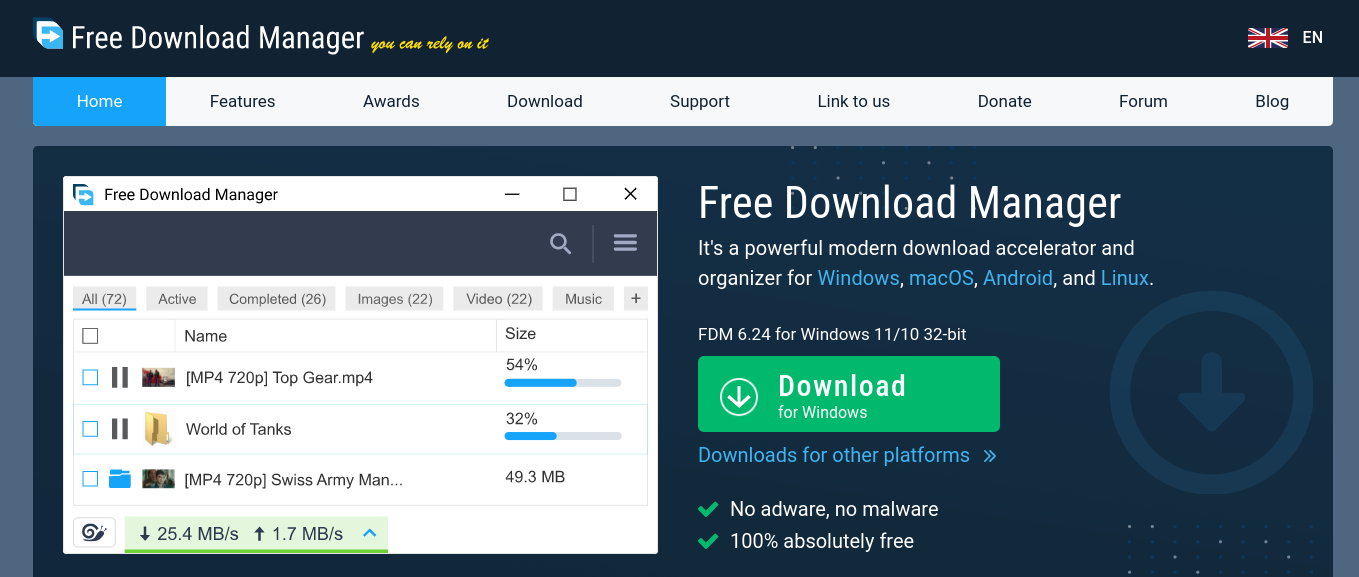Image resolution: width=1359 pixels, height=577 pixels.
Task: Pause the Top Gear.mp4 download
Action: (x=120, y=377)
